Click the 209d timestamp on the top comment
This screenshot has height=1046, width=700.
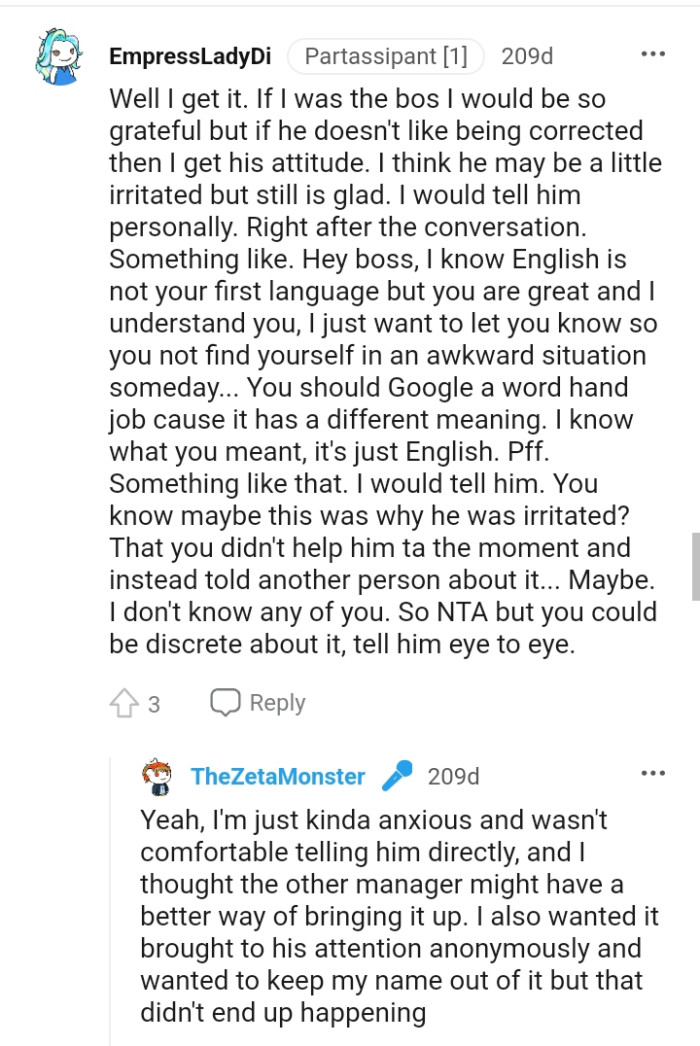point(529,56)
